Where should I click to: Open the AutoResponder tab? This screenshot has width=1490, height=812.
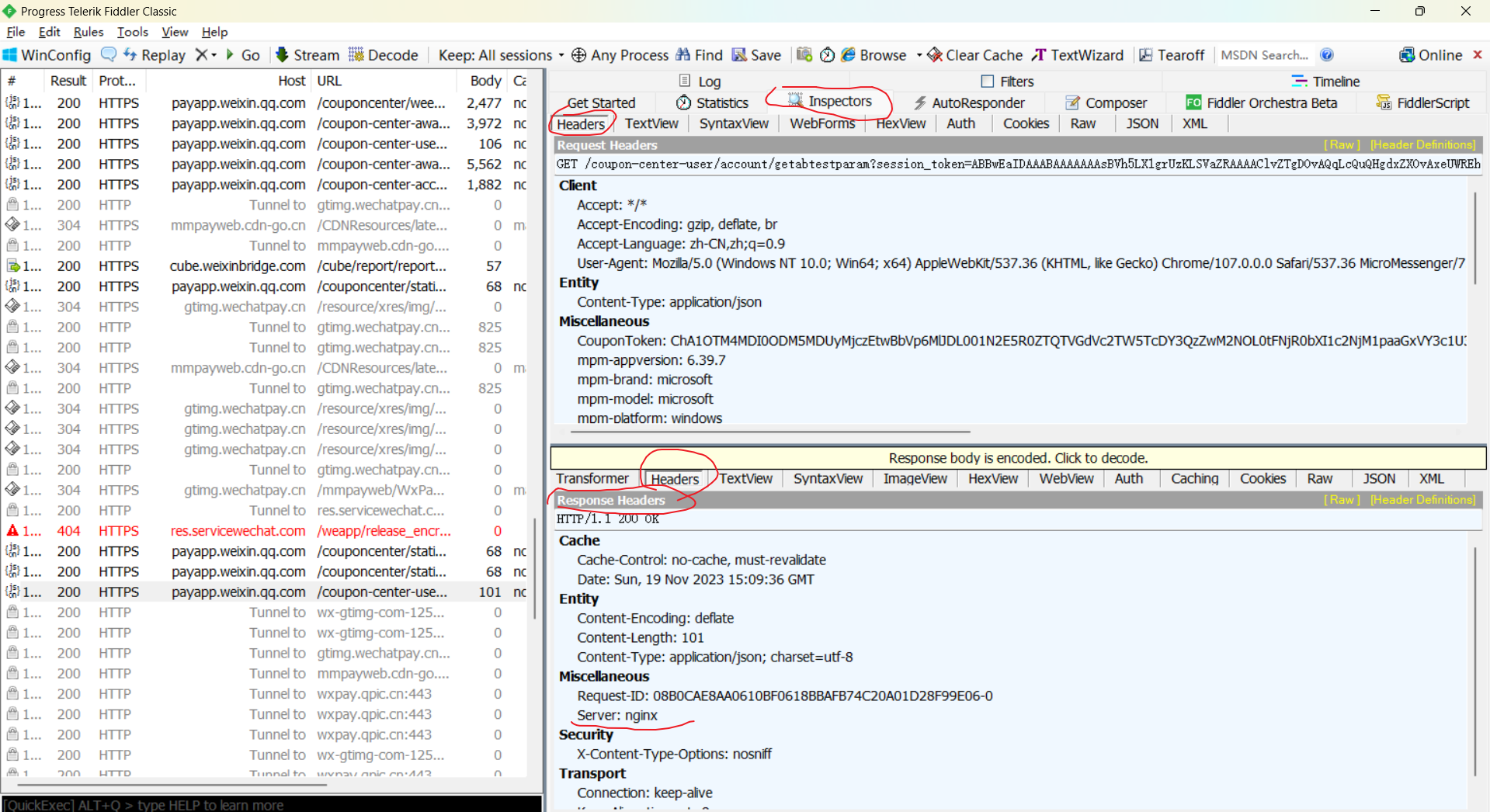[x=969, y=102]
